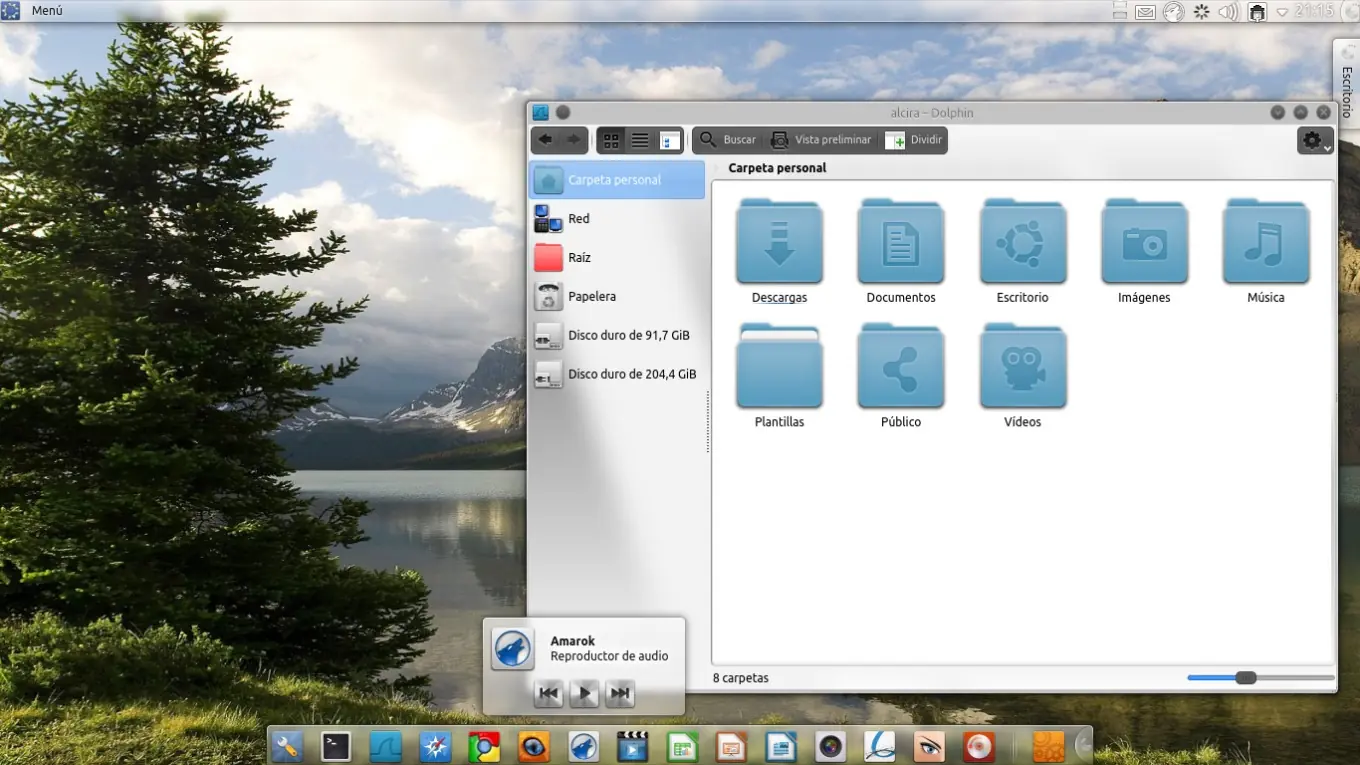Switch to icons view mode
1360x765 pixels.
click(611, 140)
